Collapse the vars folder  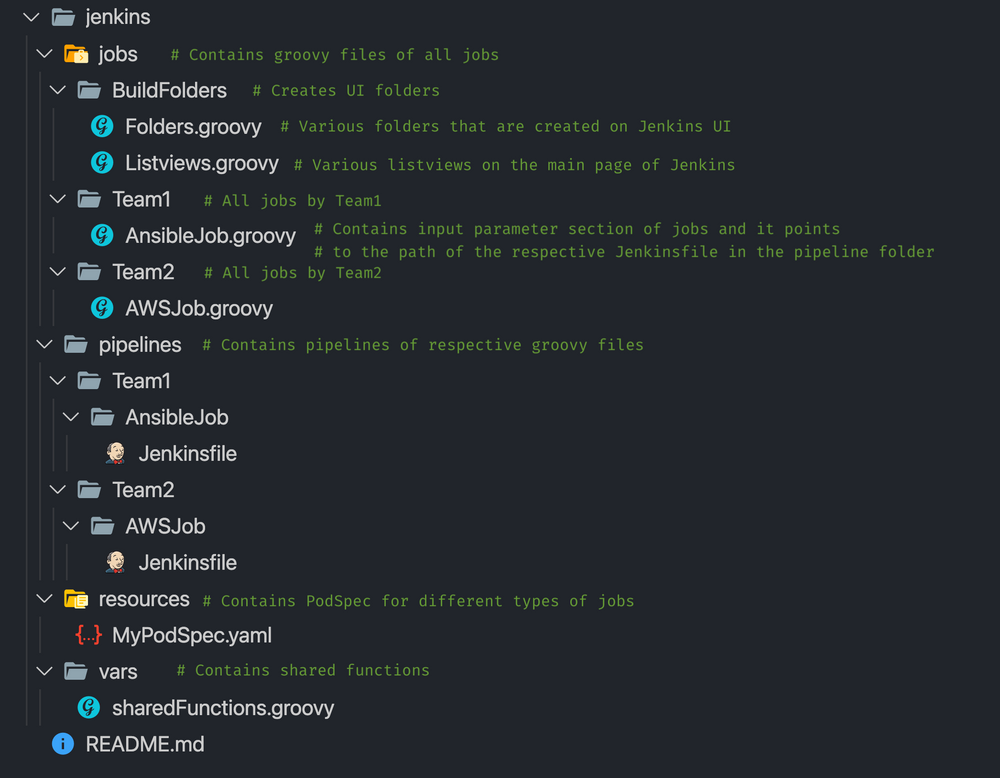tap(44, 671)
